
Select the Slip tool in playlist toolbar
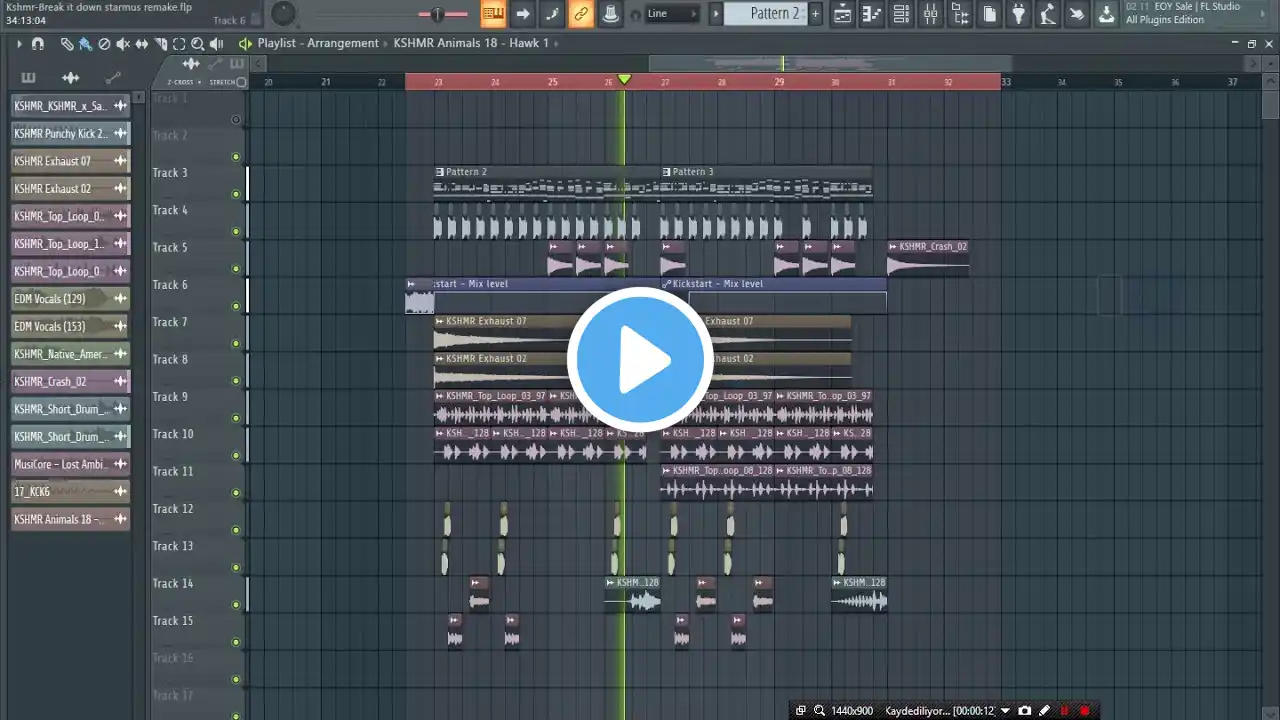(x=142, y=44)
